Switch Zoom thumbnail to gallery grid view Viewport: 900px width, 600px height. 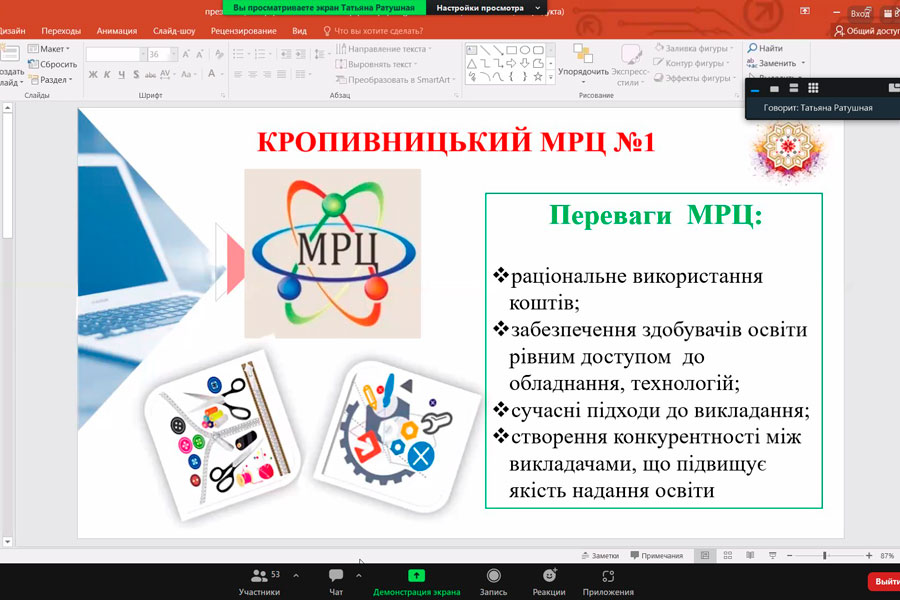[x=813, y=88]
